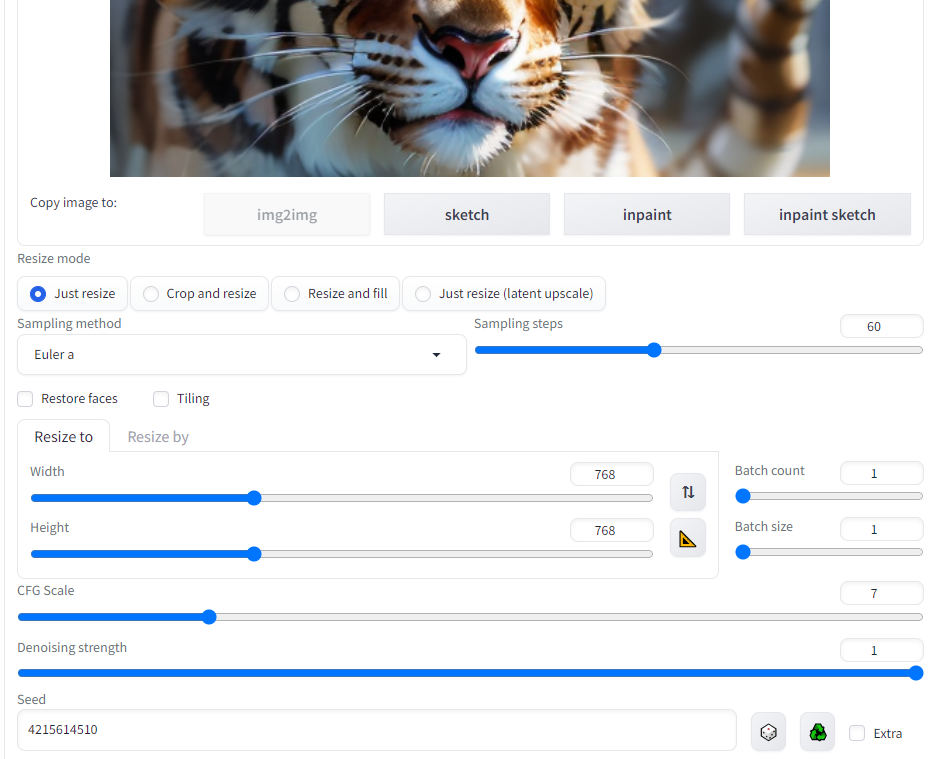
Task: Click the Width number input box
Action: point(611,475)
